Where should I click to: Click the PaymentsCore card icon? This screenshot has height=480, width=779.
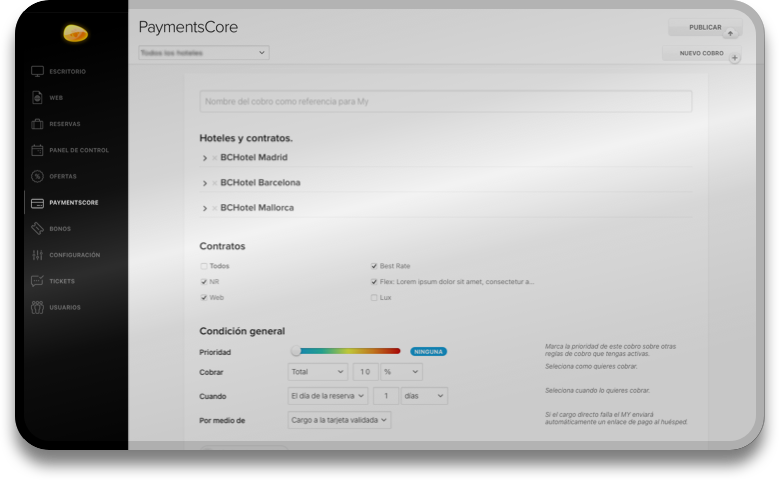pyautogui.click(x=37, y=203)
